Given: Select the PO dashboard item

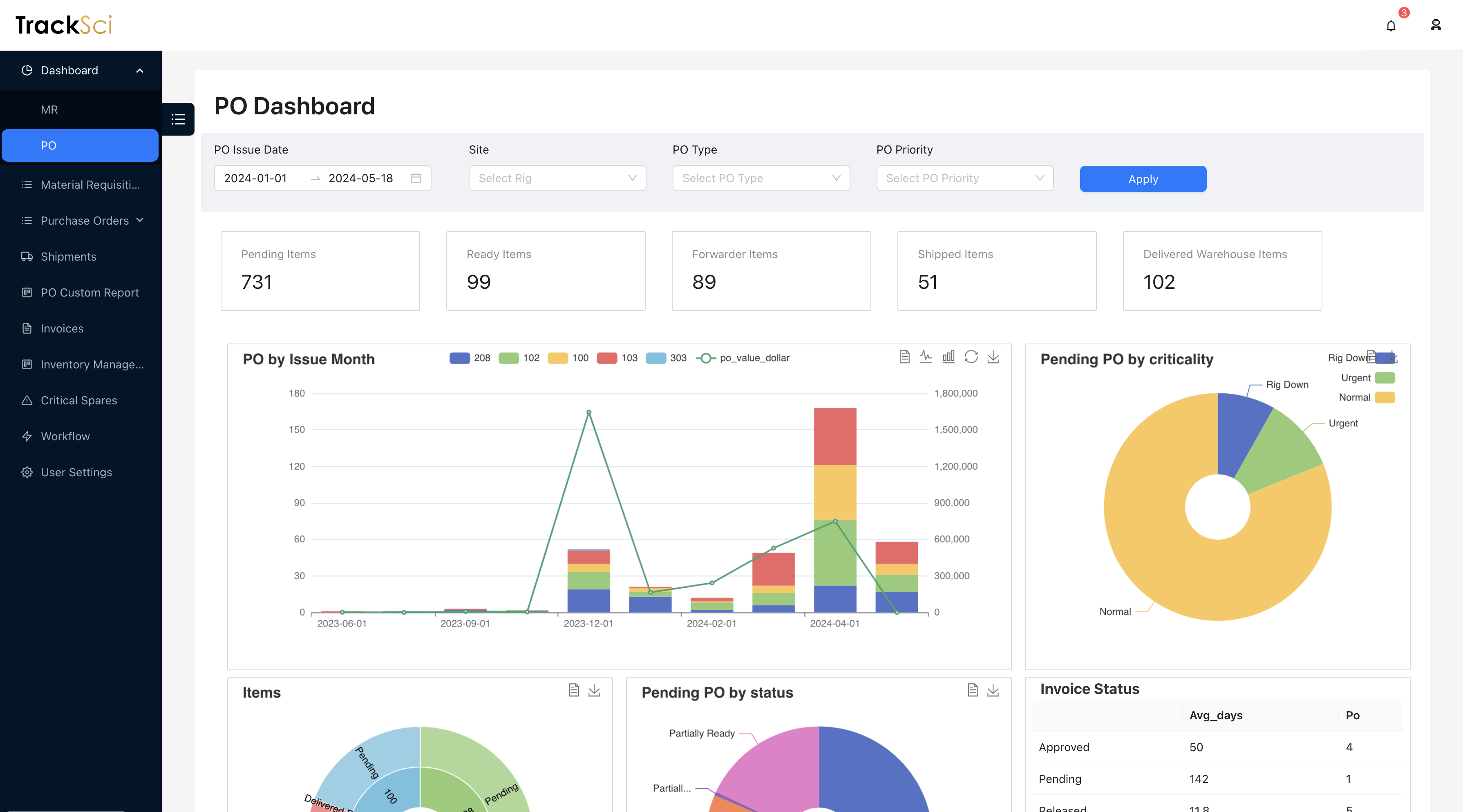Looking at the screenshot, I should 80,145.
